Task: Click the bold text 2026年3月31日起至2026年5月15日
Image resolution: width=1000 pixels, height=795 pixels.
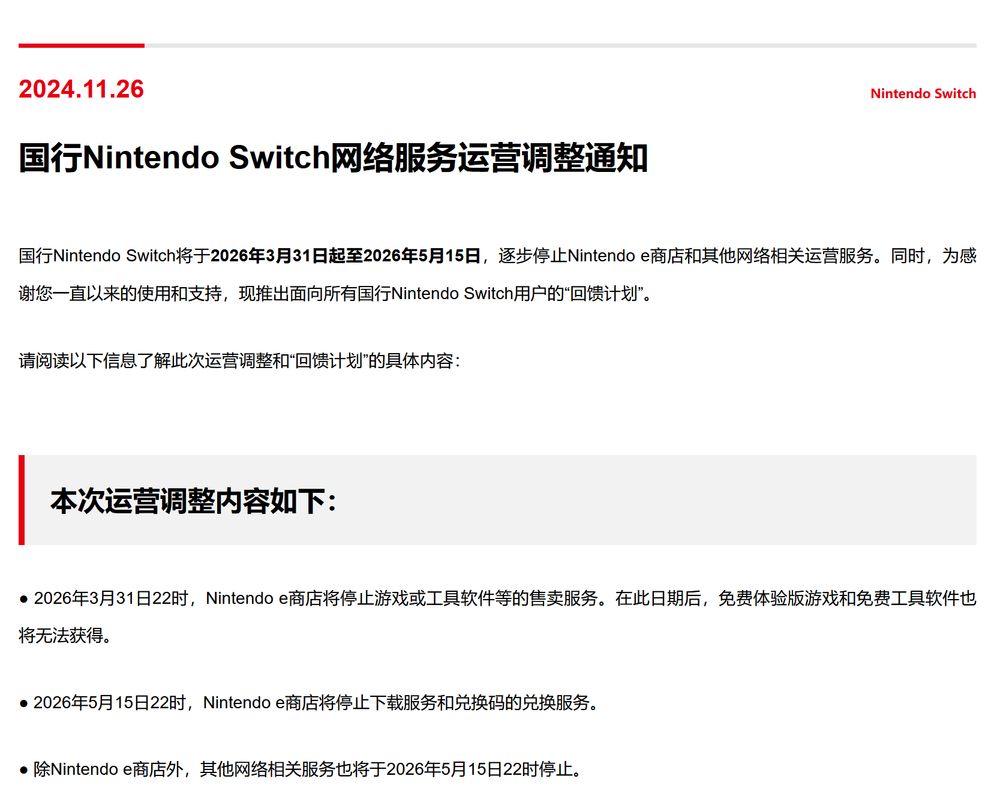Action: 345,256
